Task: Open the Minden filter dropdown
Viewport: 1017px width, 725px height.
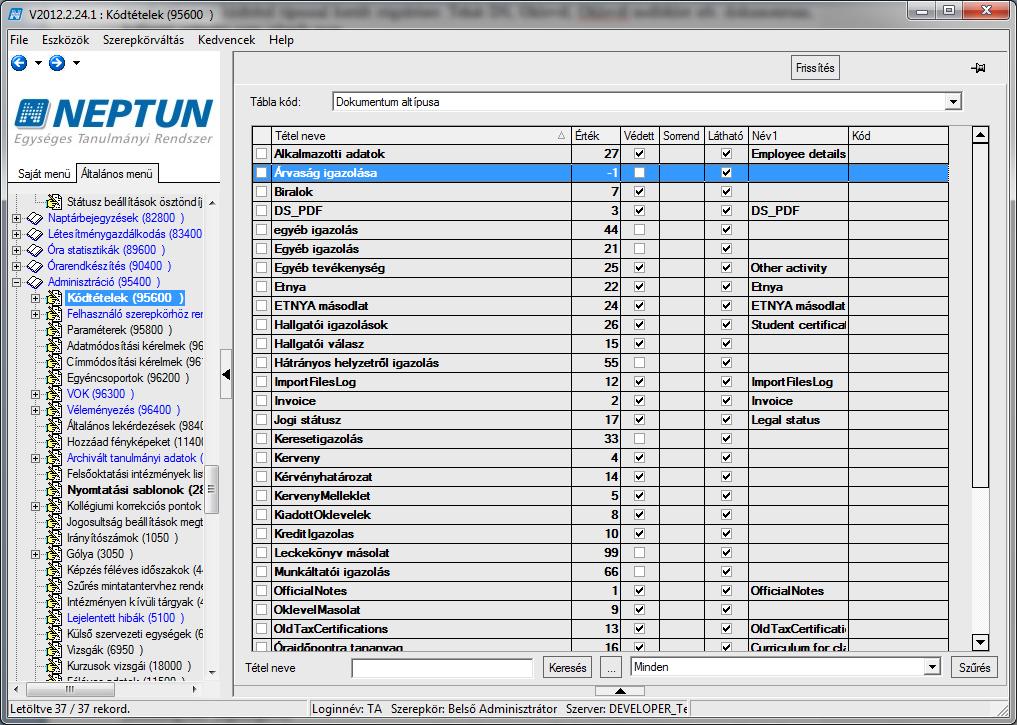Action: [x=932, y=667]
